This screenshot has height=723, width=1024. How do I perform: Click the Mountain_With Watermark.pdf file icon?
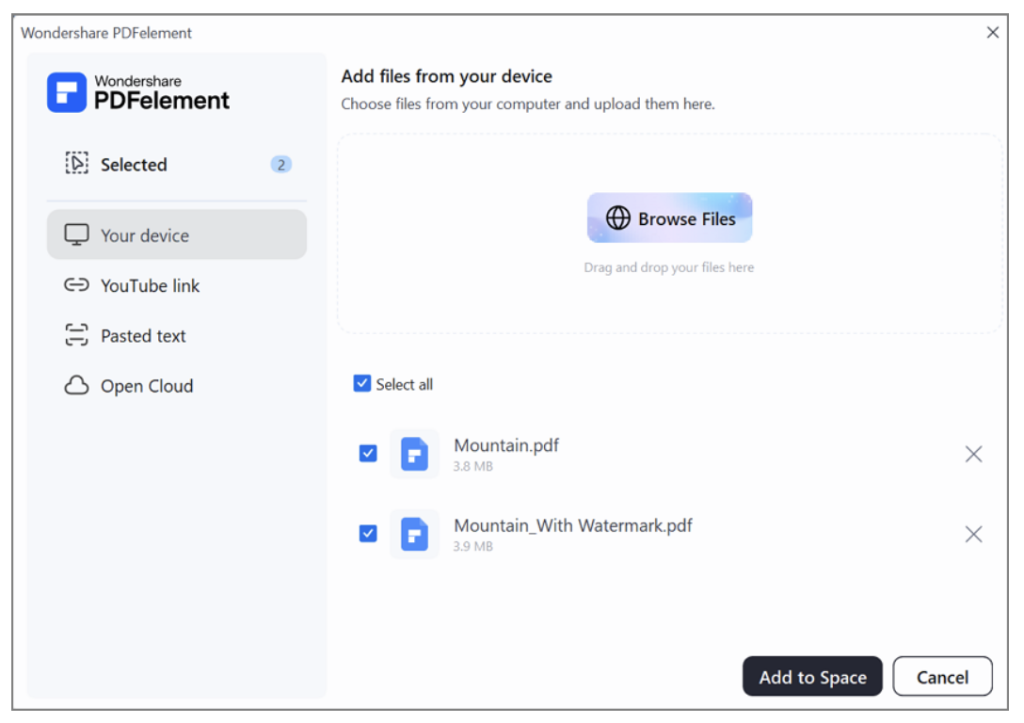coord(414,534)
